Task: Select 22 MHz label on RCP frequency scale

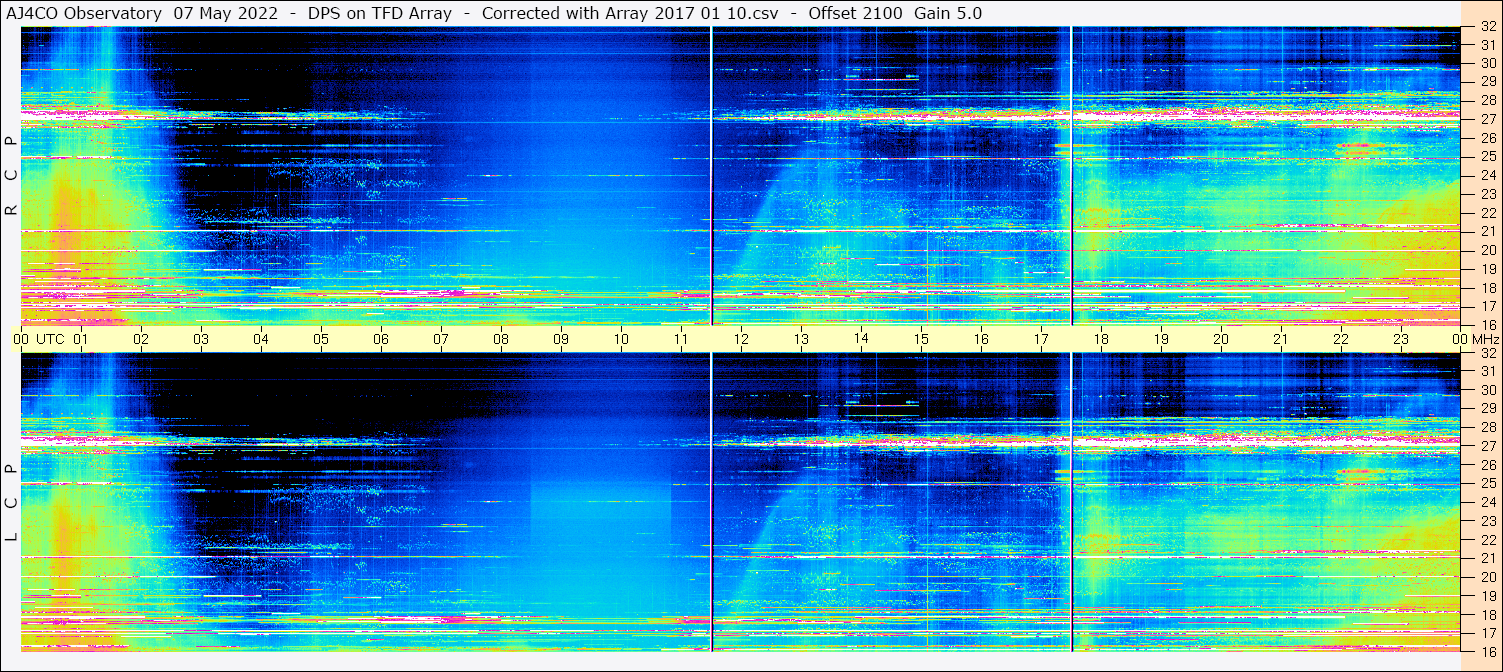Action: pyautogui.click(x=1487, y=212)
